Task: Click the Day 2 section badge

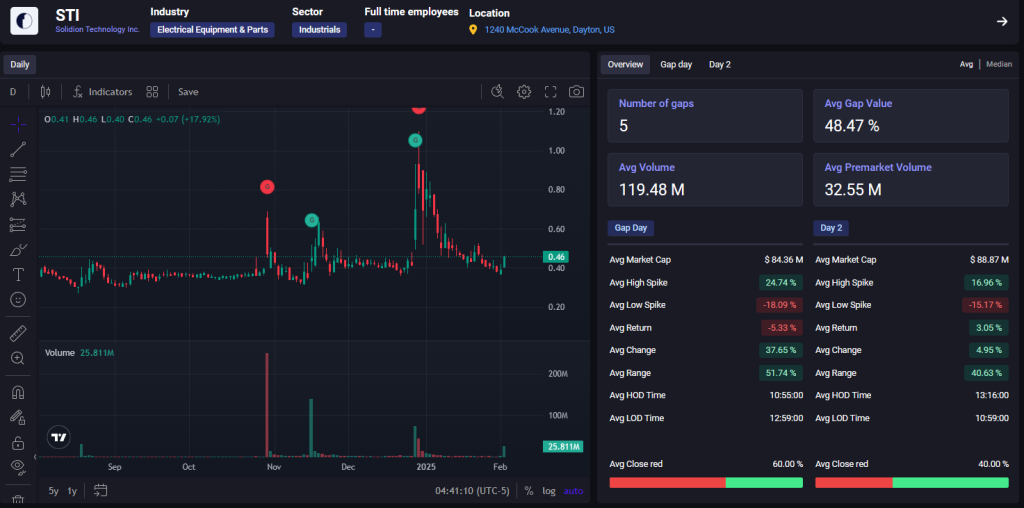Action: [x=831, y=228]
